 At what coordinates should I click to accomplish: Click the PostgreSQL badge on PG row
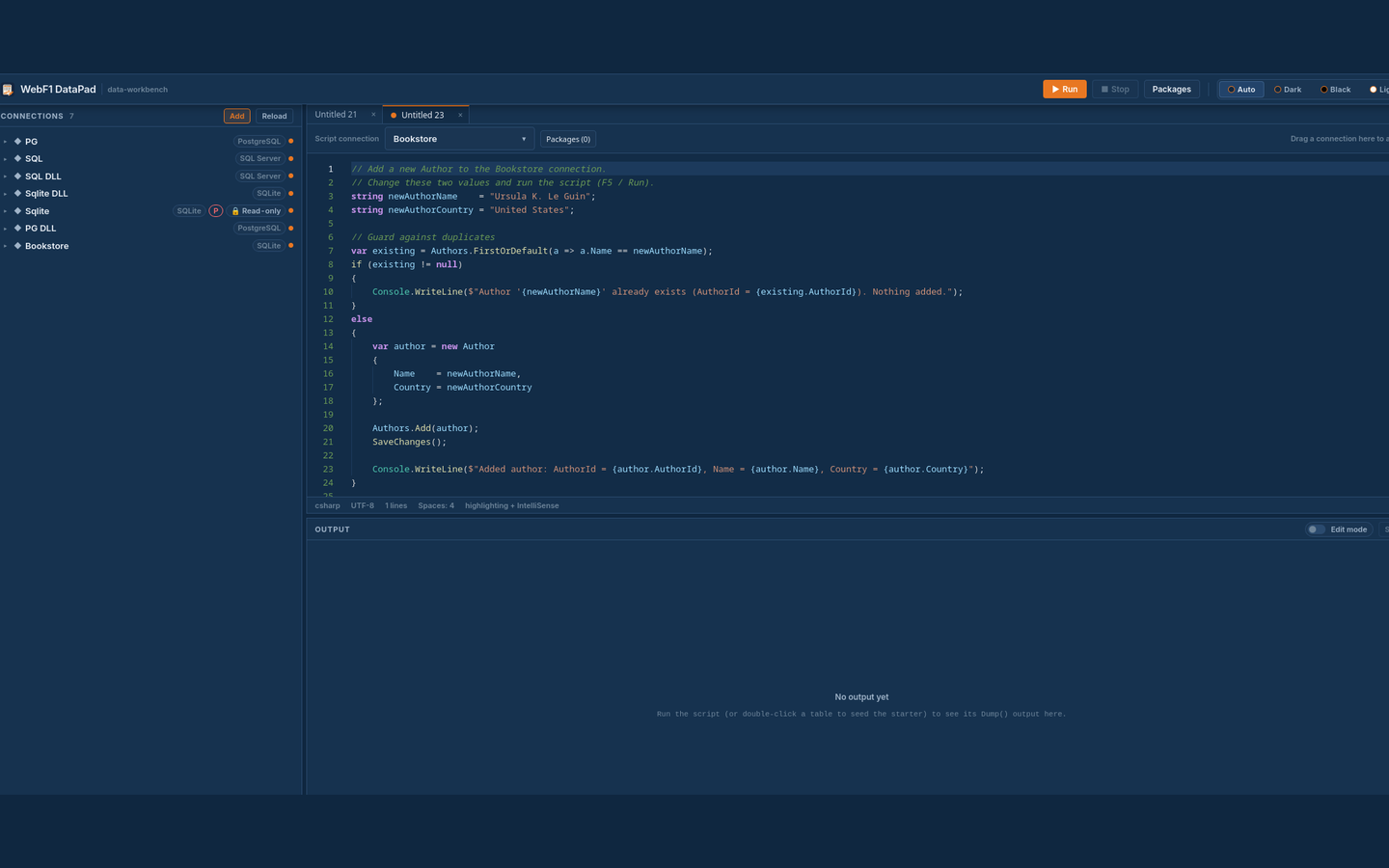[x=259, y=142]
